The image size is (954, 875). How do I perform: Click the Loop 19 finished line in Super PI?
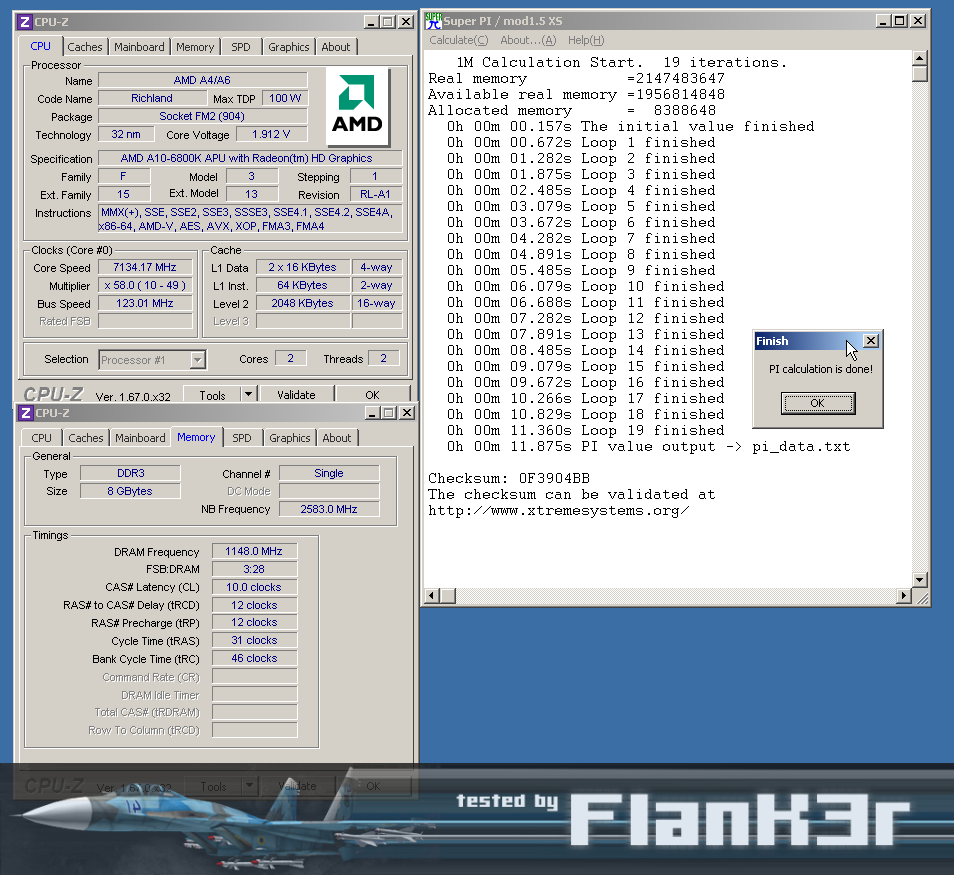(x=585, y=431)
